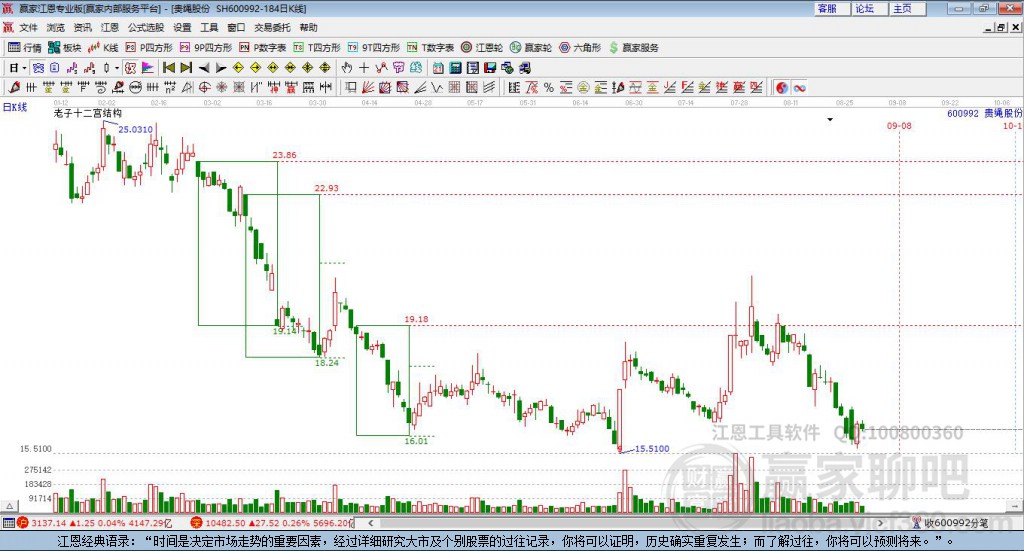Click the infinity symbol icon
The image size is (1024, 551).
pyautogui.click(x=799, y=87)
